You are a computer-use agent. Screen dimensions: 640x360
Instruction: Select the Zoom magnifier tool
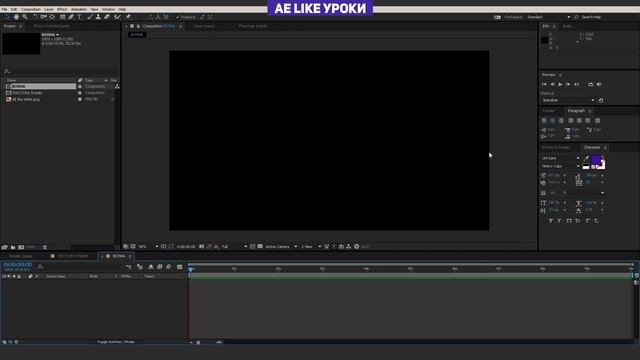click(x=25, y=17)
